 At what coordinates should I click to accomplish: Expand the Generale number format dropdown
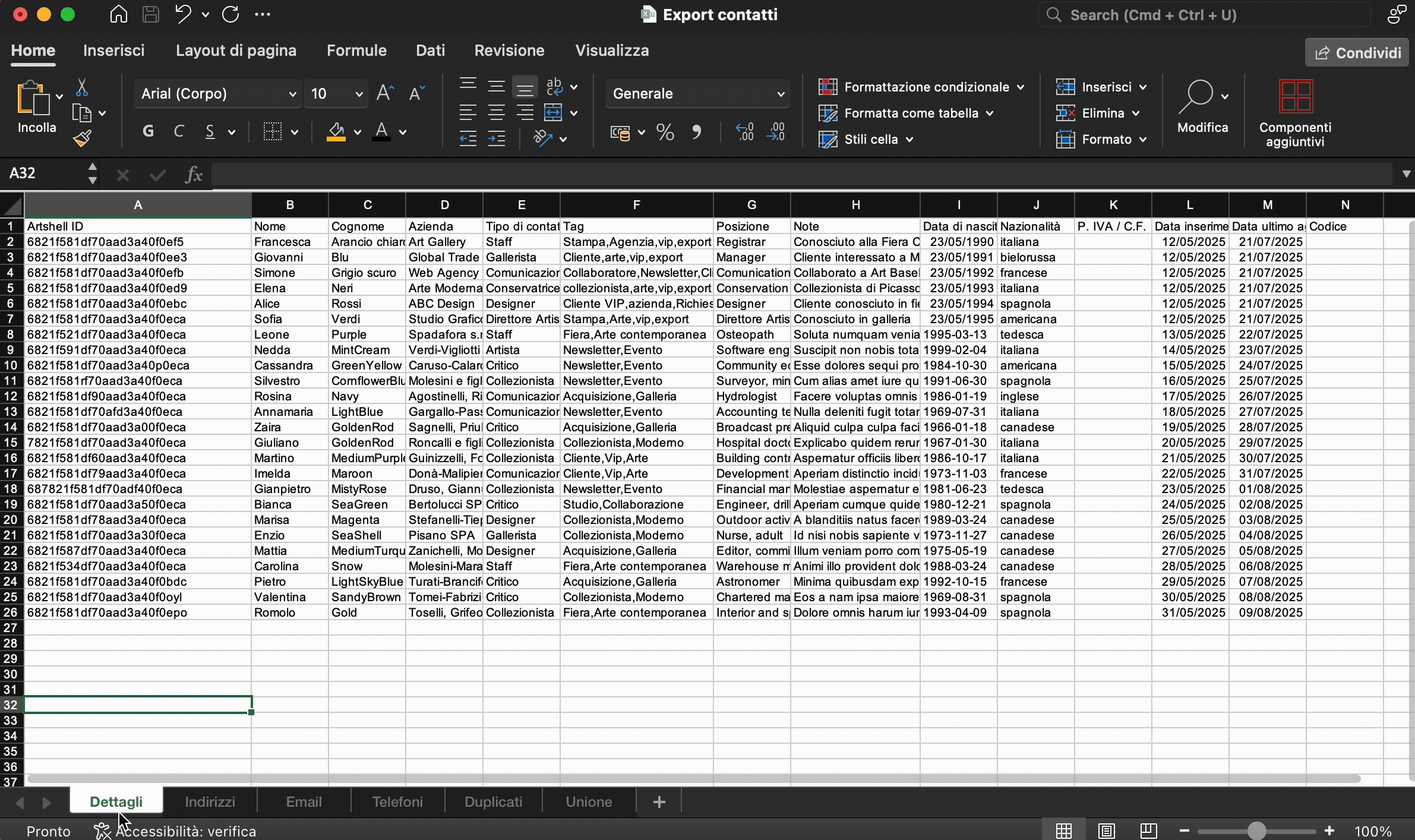pyautogui.click(x=697, y=94)
